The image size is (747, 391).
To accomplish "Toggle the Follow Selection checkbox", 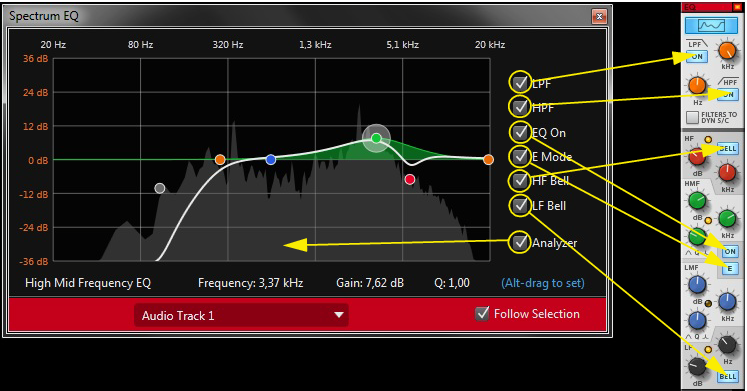I will (482, 313).
